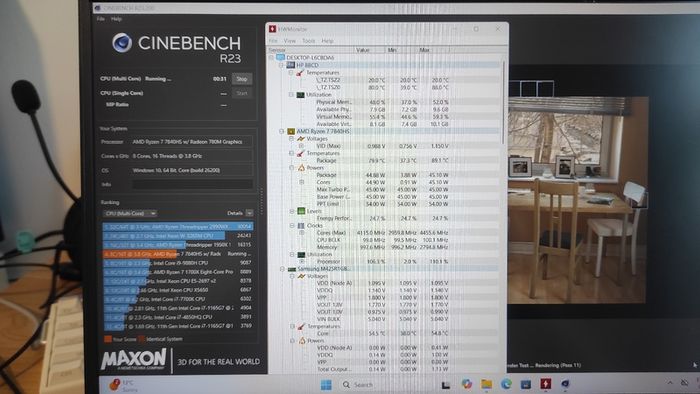
Task: Click the Max column header
Action: click(x=433, y=50)
